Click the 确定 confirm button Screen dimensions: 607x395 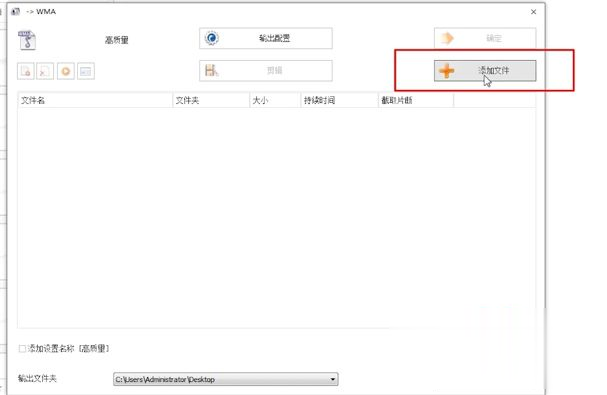coord(485,38)
